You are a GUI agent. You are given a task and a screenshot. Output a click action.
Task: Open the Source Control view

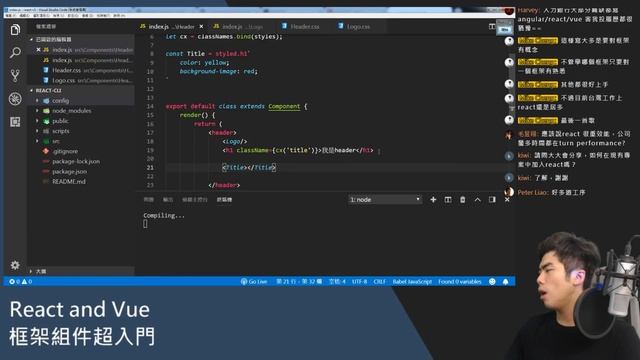[15, 76]
